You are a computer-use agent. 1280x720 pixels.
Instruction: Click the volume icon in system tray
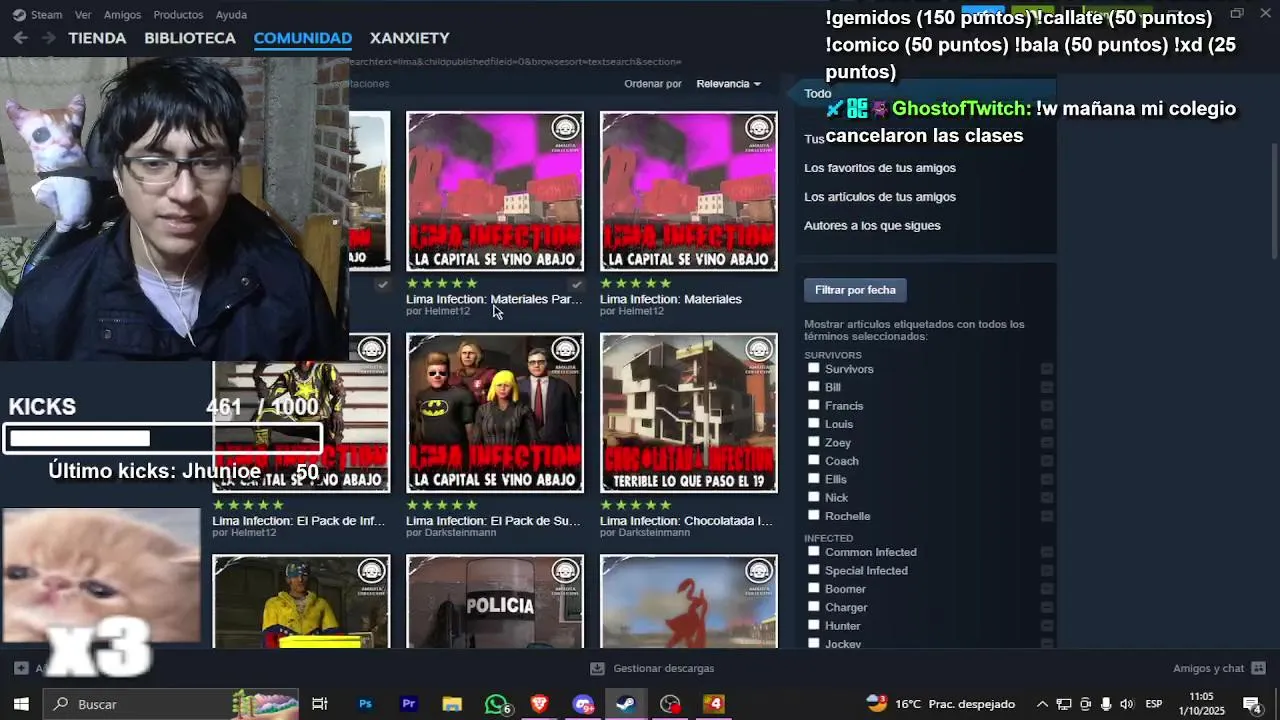pos(1127,704)
